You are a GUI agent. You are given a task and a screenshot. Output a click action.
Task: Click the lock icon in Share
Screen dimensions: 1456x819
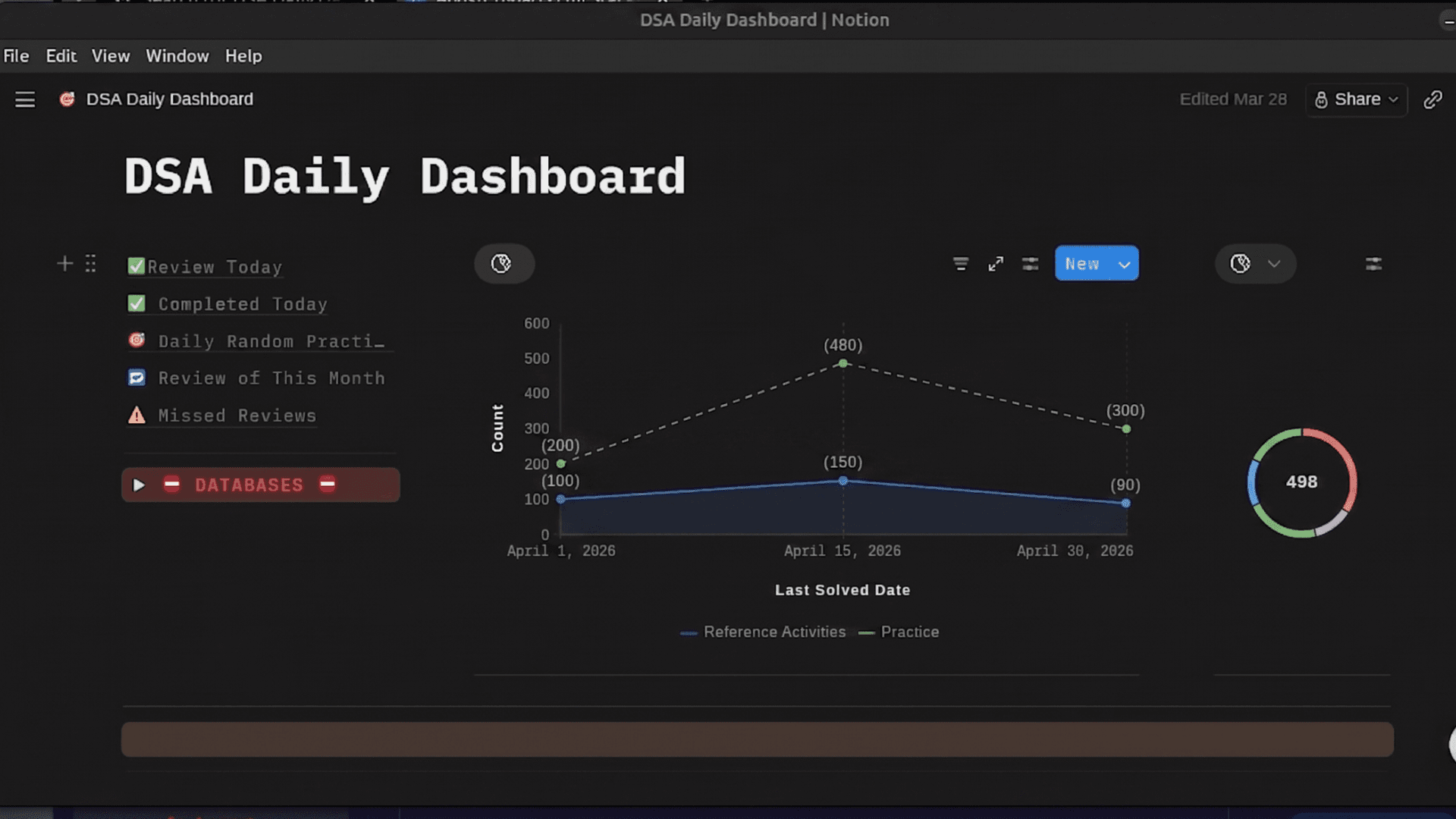[1321, 100]
